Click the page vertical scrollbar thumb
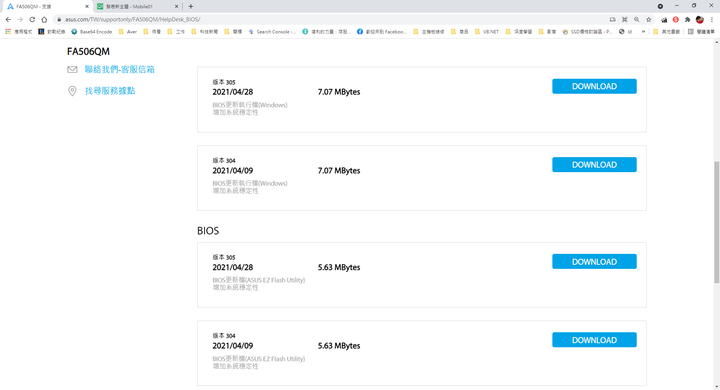The width and height of the screenshot is (720, 390). point(716,222)
